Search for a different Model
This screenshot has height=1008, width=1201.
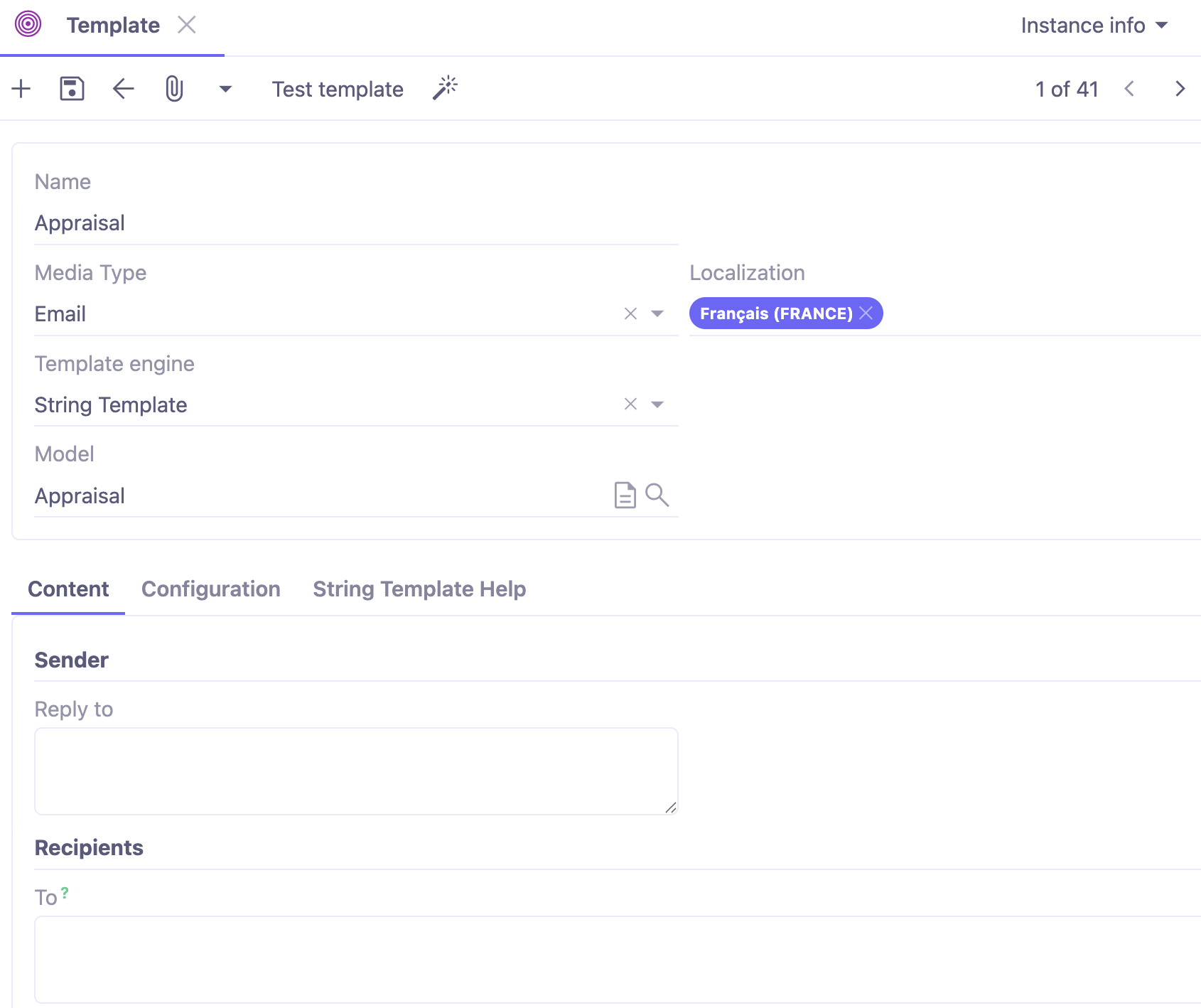click(657, 495)
